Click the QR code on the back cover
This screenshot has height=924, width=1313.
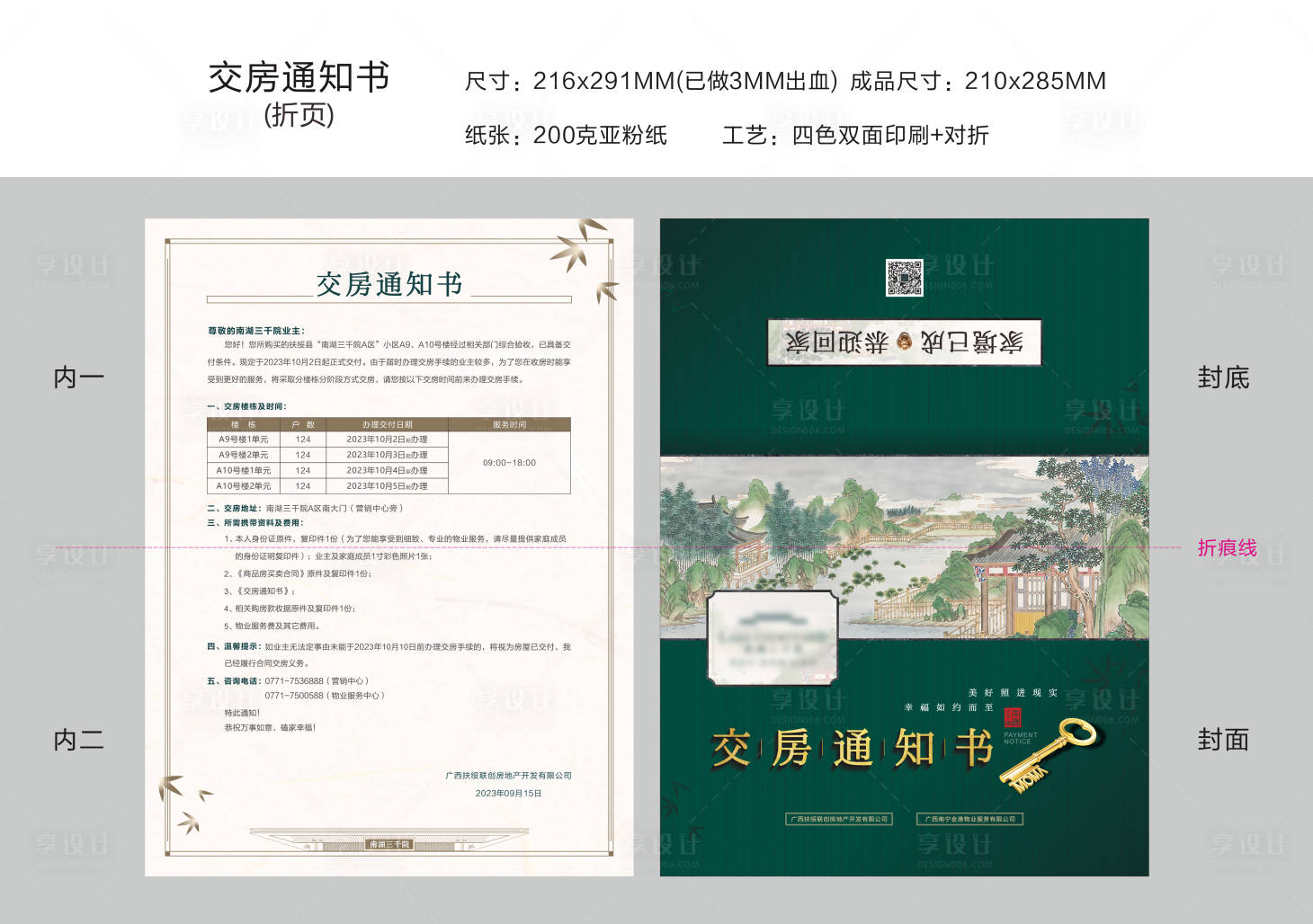904,278
